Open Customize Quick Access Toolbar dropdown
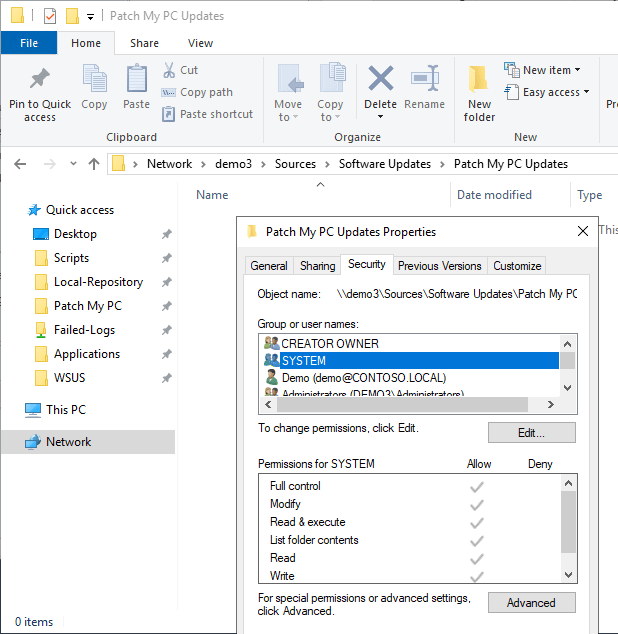618x634 pixels. [x=90, y=17]
